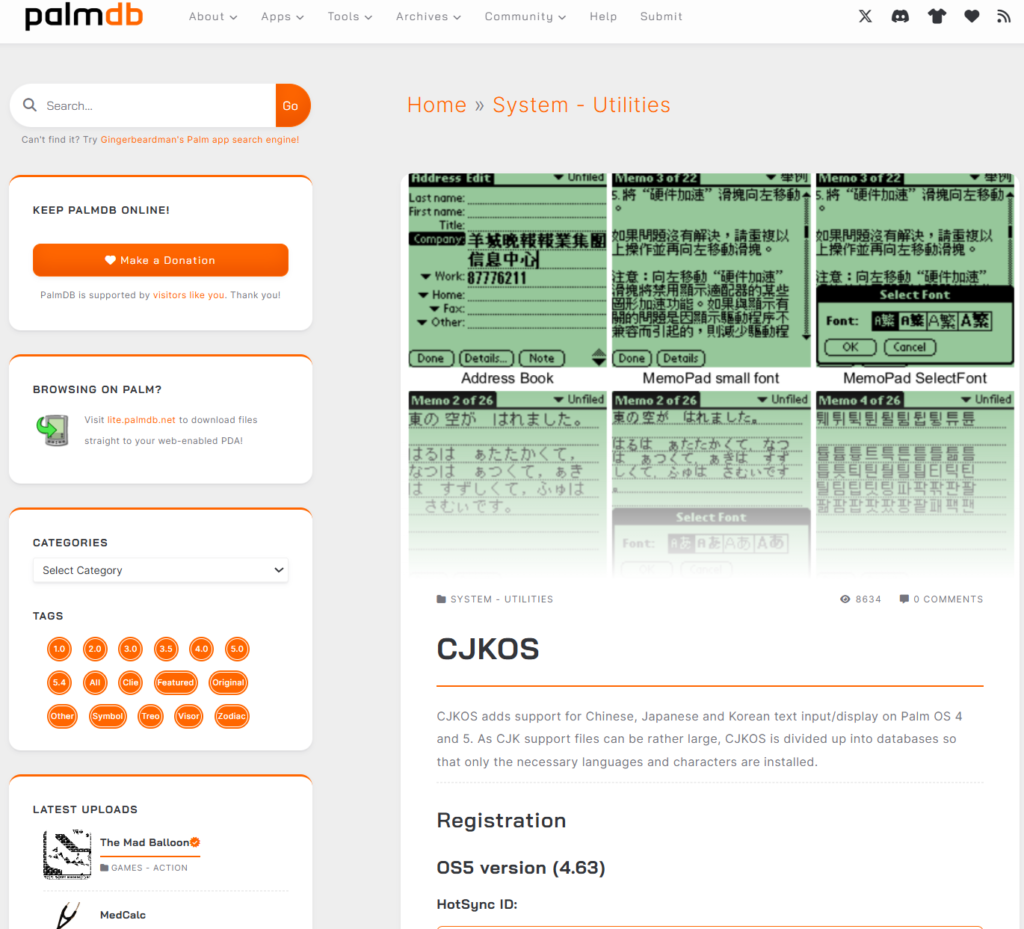Go to Home breadcrumb
1024x929 pixels.
click(x=437, y=105)
